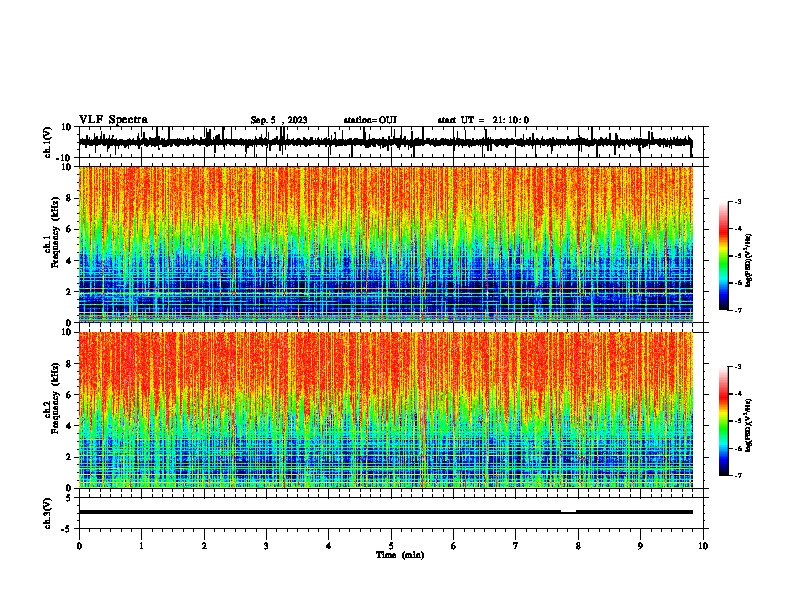The height and width of the screenshot is (612, 792).
Task: Click the ch.1 color bar "log(PSD)" label
Action: [x=749, y=261]
